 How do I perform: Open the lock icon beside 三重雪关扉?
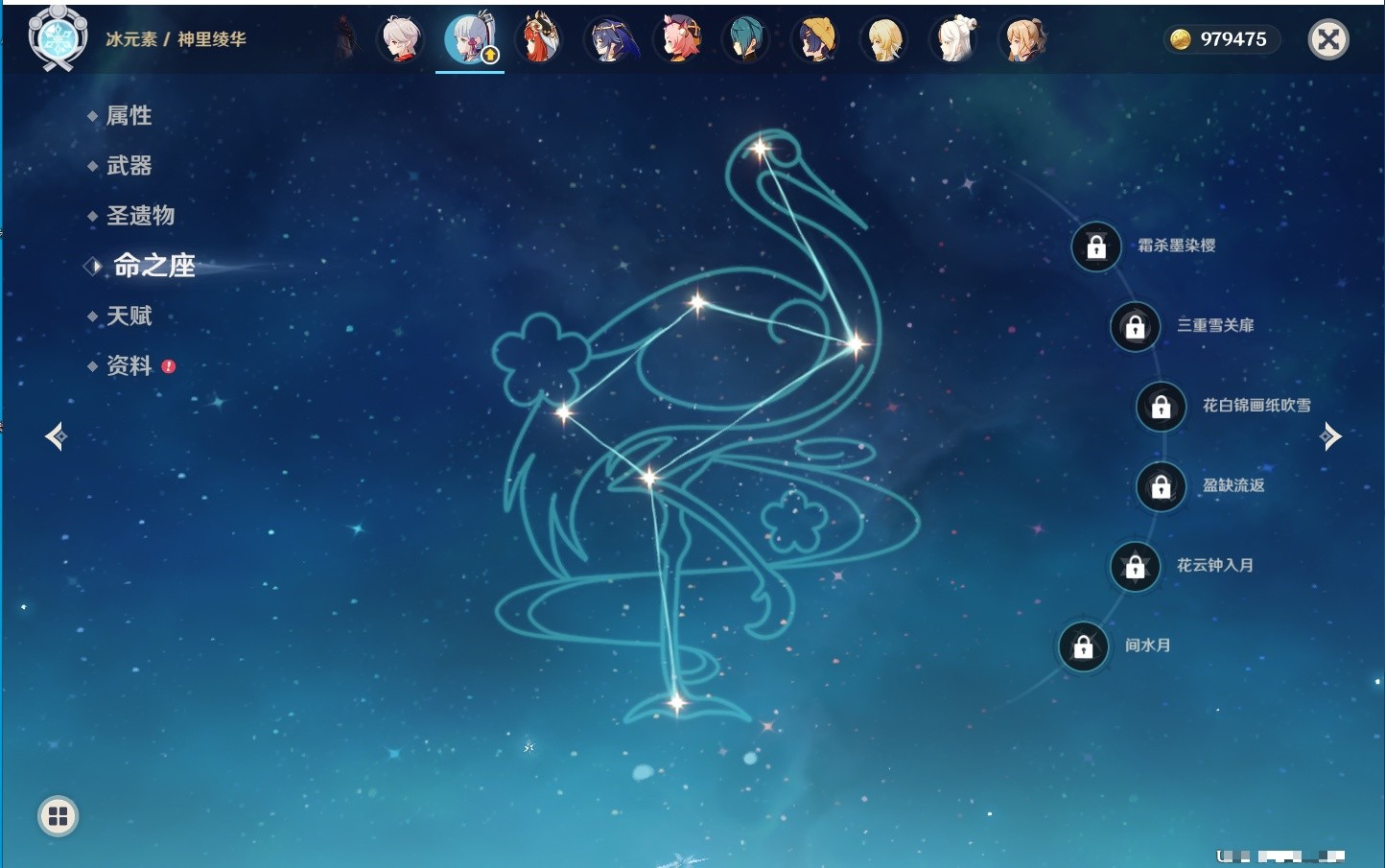point(1136,327)
